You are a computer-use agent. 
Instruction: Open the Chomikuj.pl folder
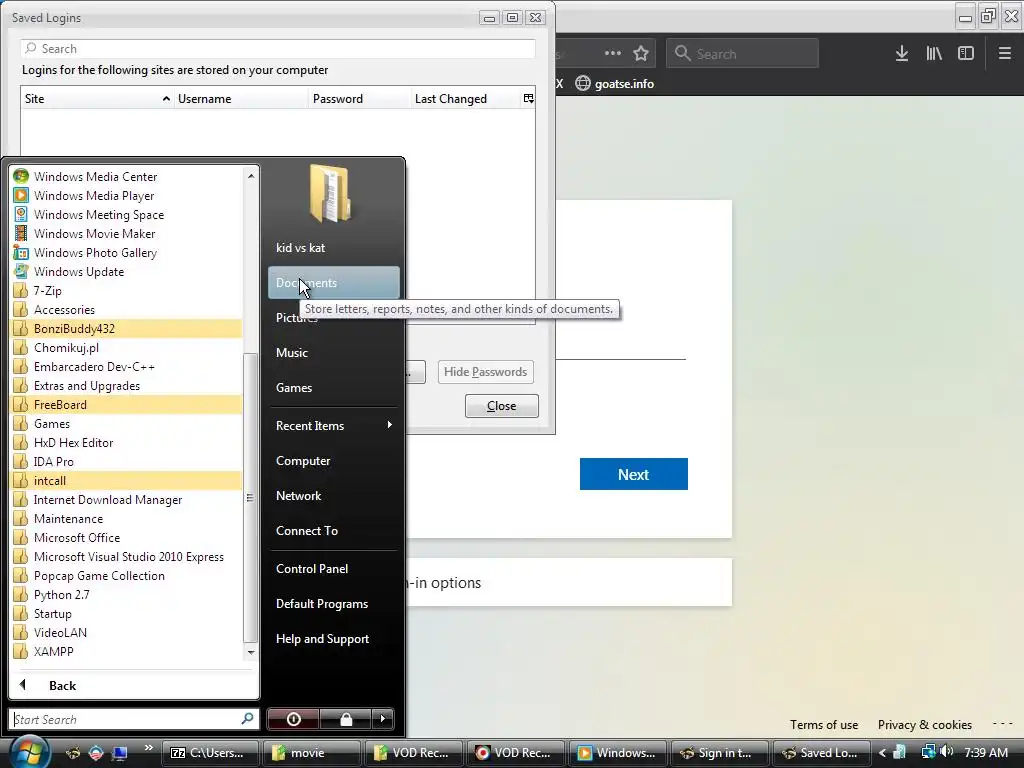127,347
